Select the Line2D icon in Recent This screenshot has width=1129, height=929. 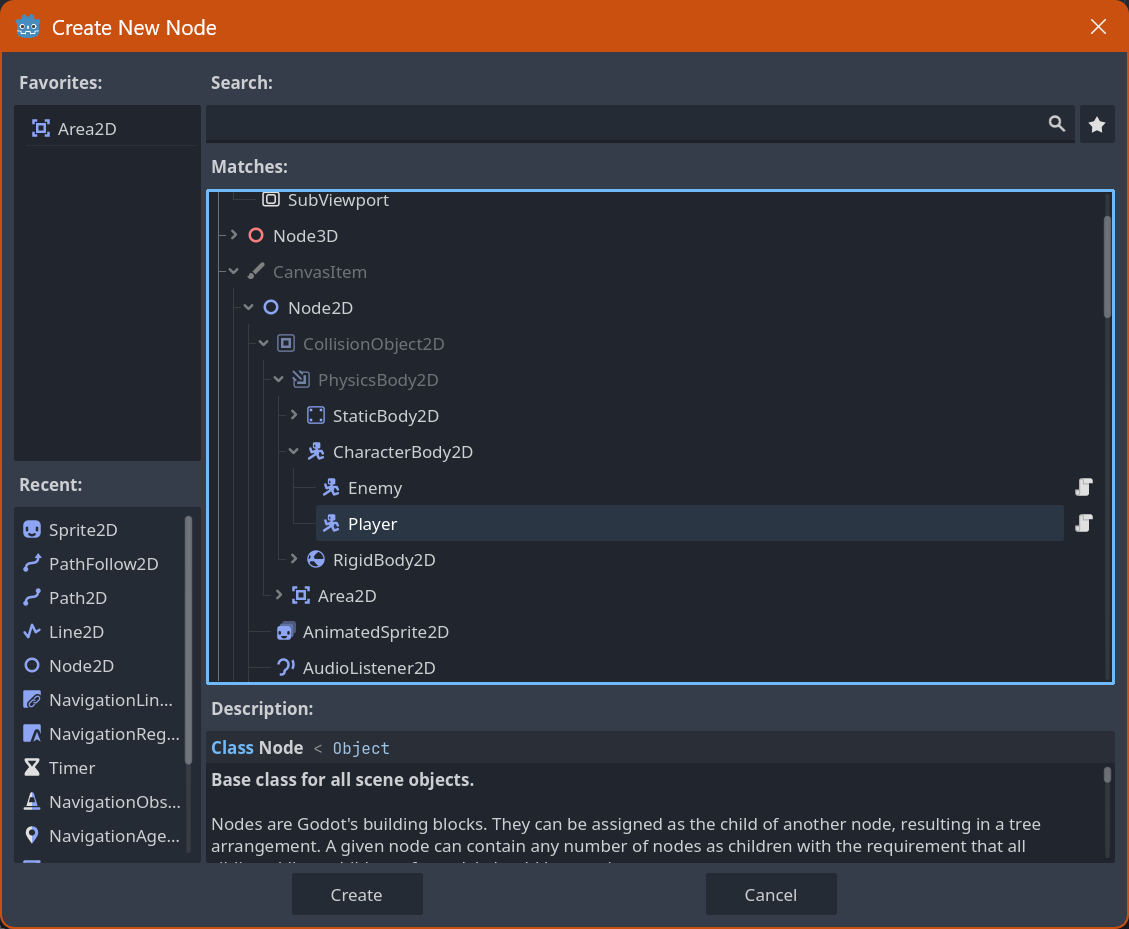point(31,631)
